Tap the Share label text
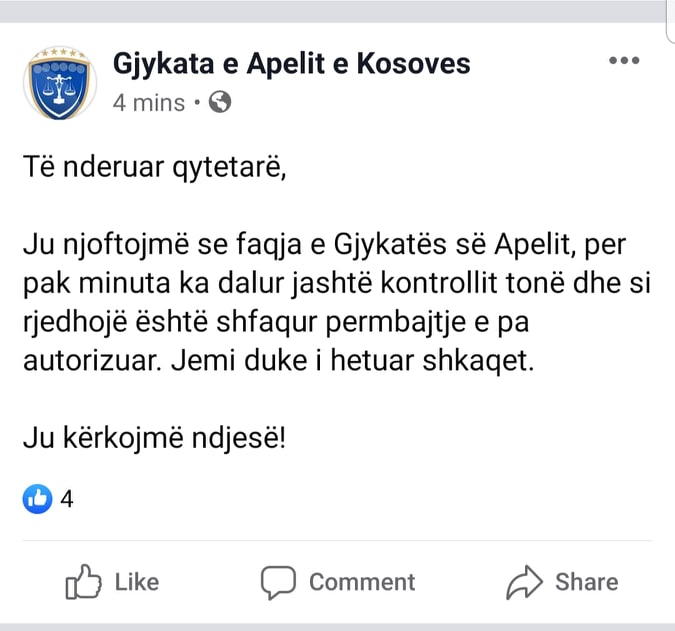 587,582
